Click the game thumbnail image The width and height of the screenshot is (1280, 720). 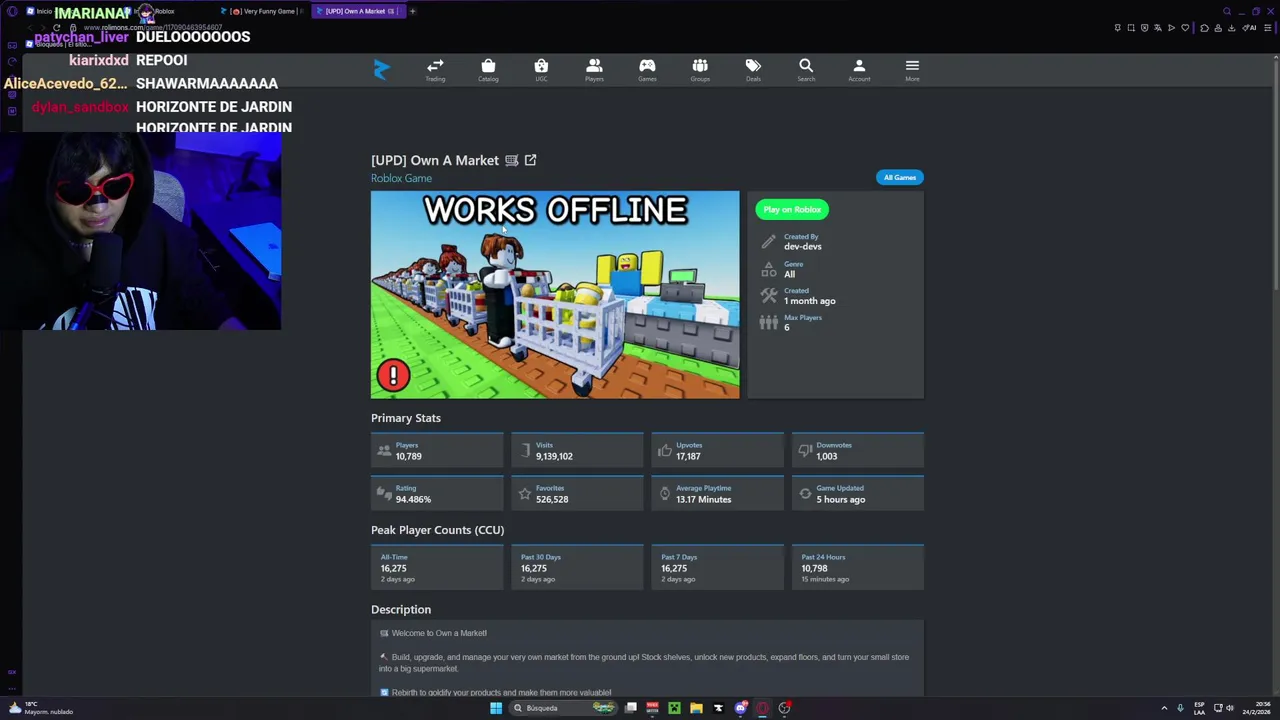pyautogui.click(x=555, y=295)
